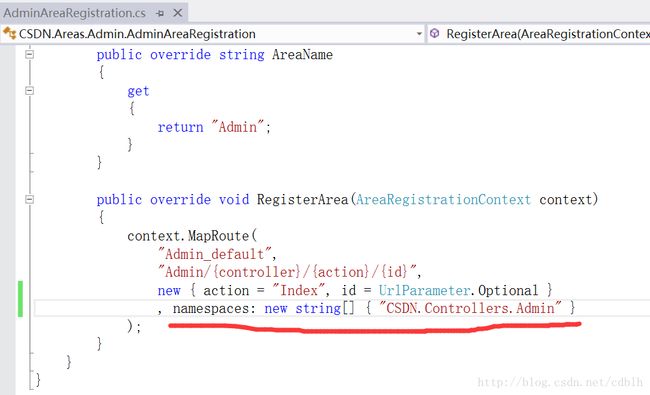Image resolution: width=650 pixels, height=395 pixels.
Task: Click the "CSDN.Controllers.Admin" namespace string
Action: pos(471,308)
